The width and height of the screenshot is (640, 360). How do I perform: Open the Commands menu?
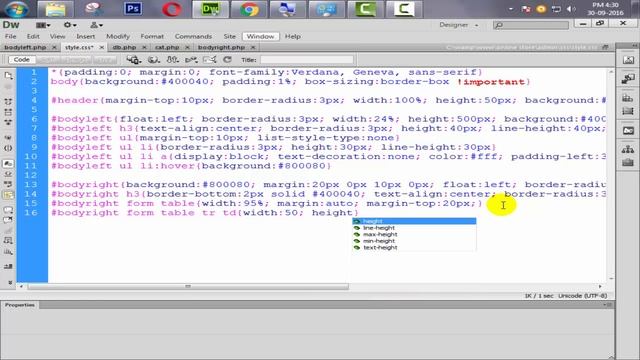tap(193, 36)
